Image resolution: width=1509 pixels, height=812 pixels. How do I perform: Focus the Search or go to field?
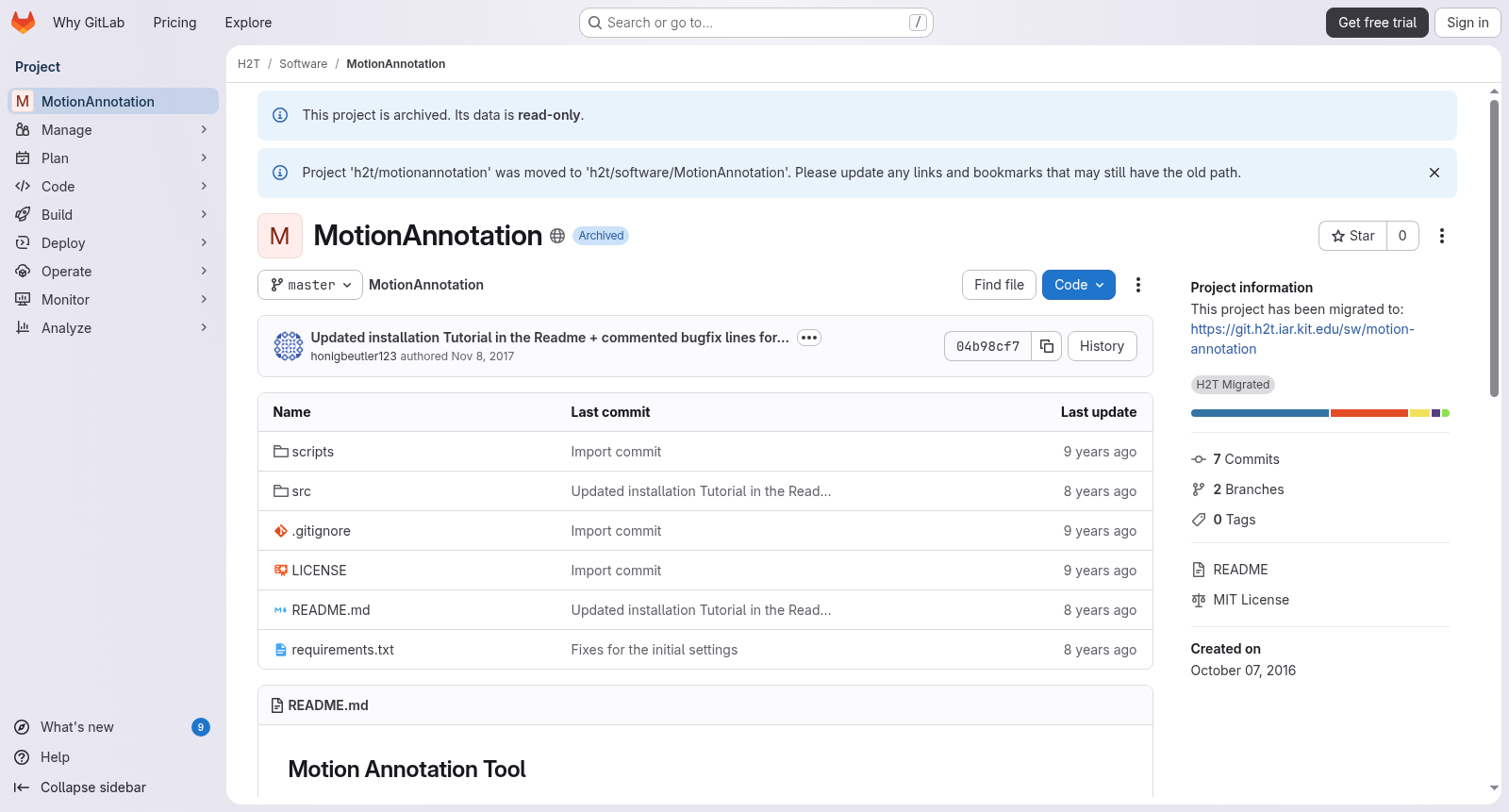pyautogui.click(x=756, y=23)
